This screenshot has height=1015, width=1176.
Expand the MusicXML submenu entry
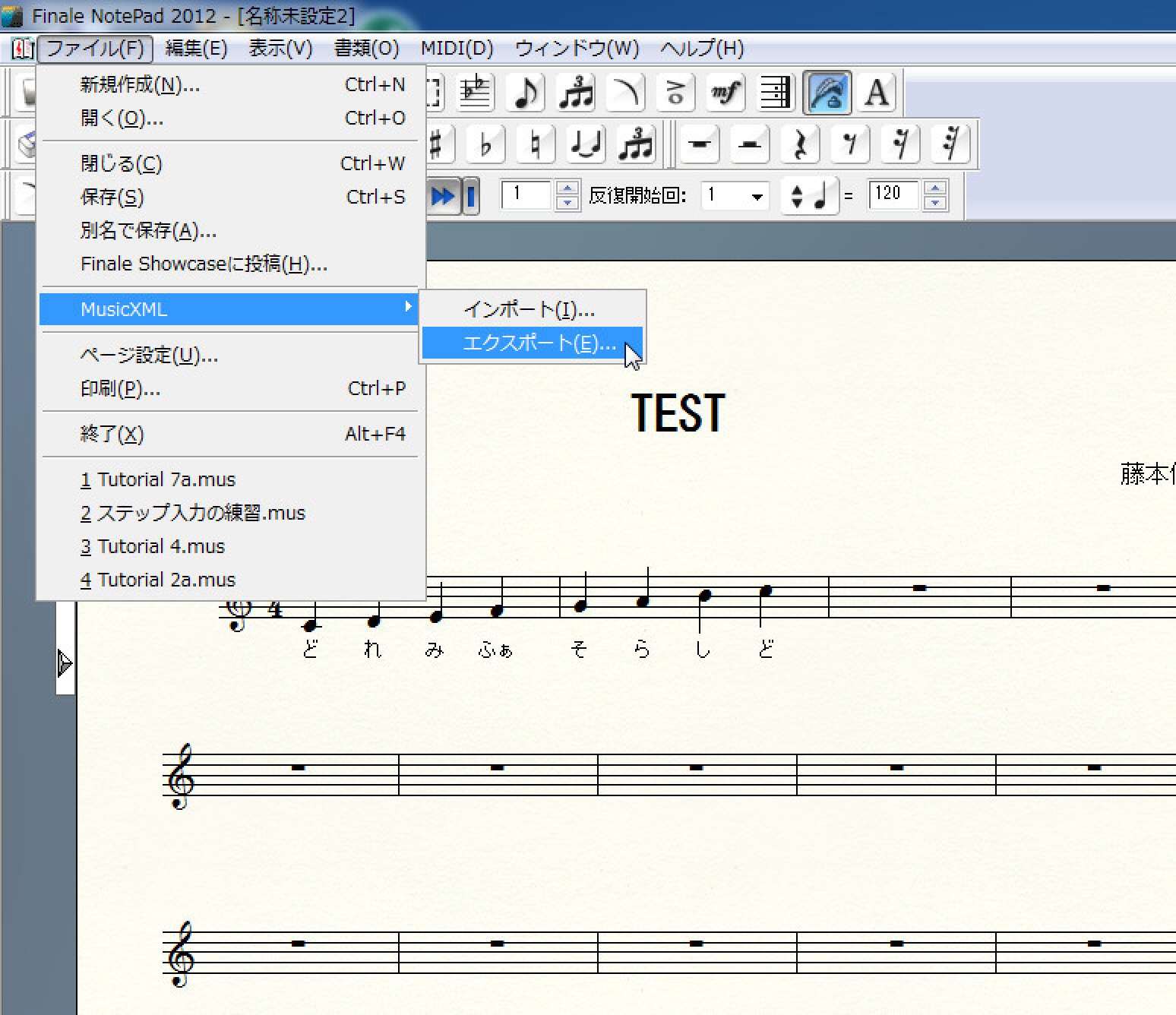click(x=229, y=309)
